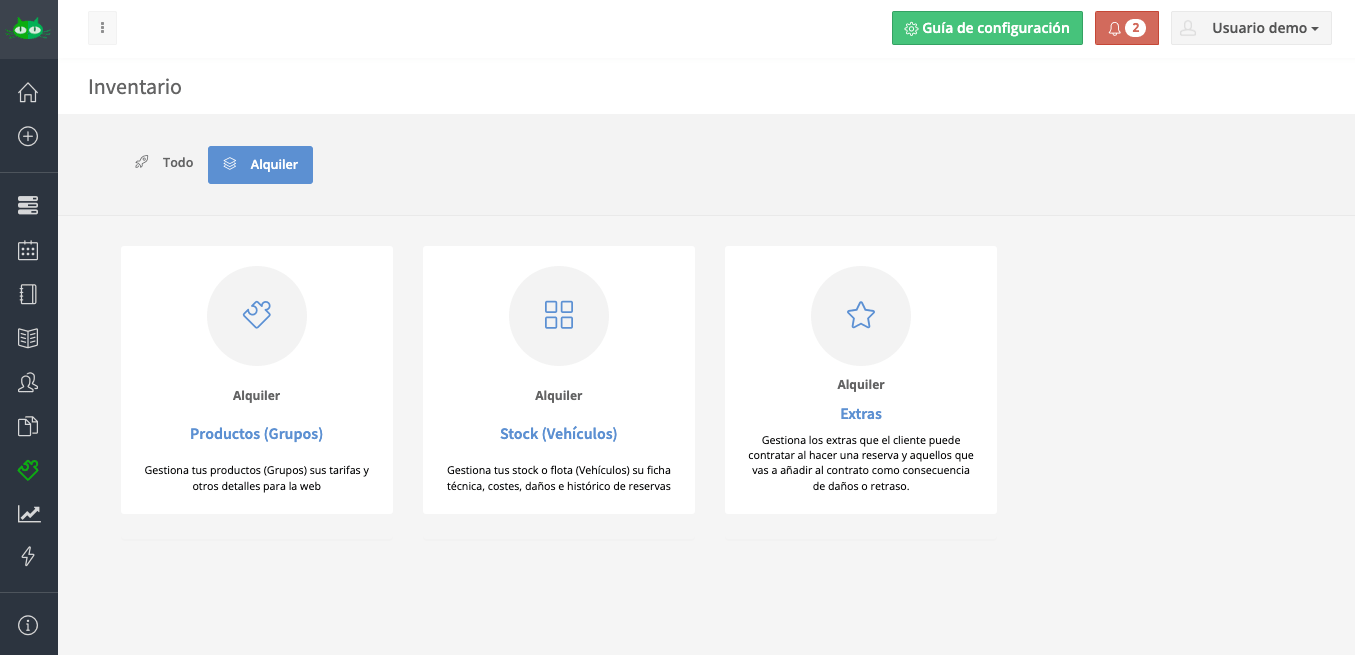
Task: Click Alquiler label on Extras card
Action: point(861,385)
